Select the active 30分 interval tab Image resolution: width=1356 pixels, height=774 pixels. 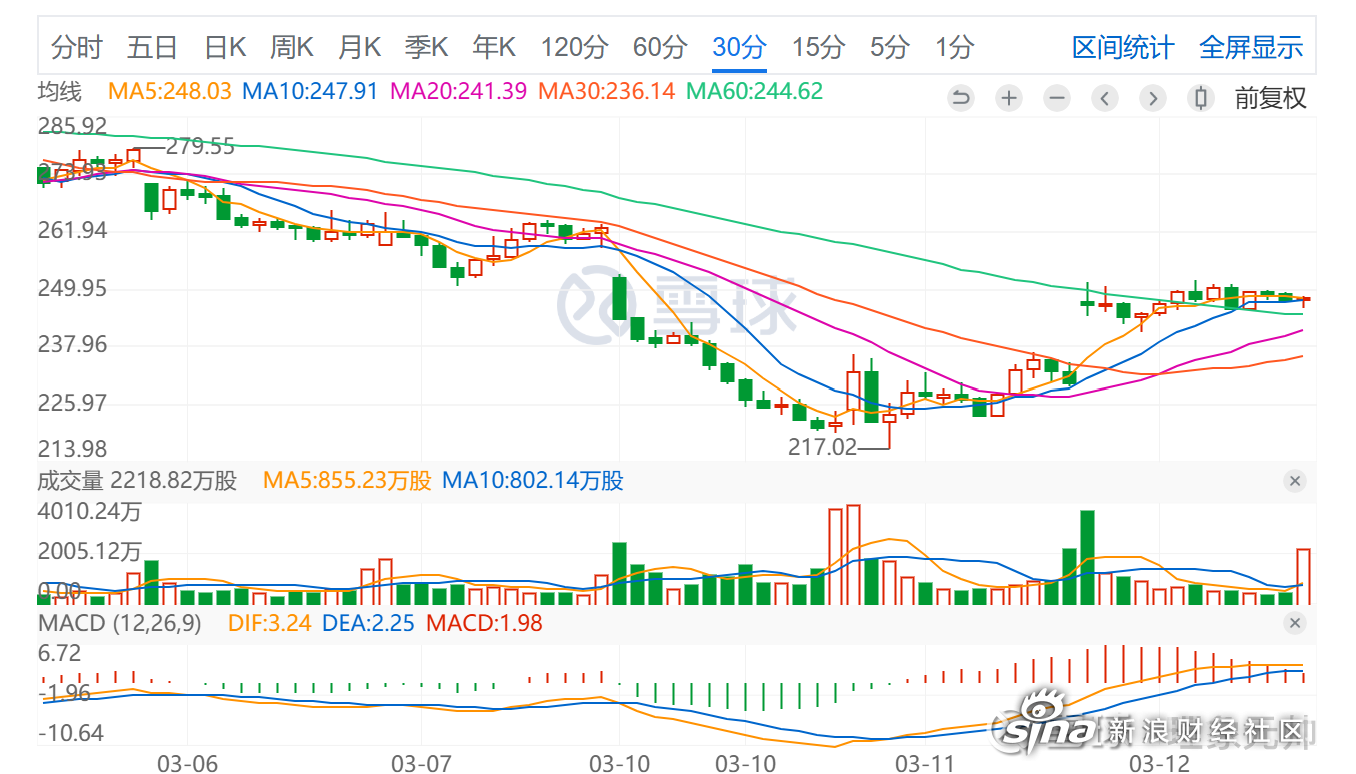pos(739,47)
